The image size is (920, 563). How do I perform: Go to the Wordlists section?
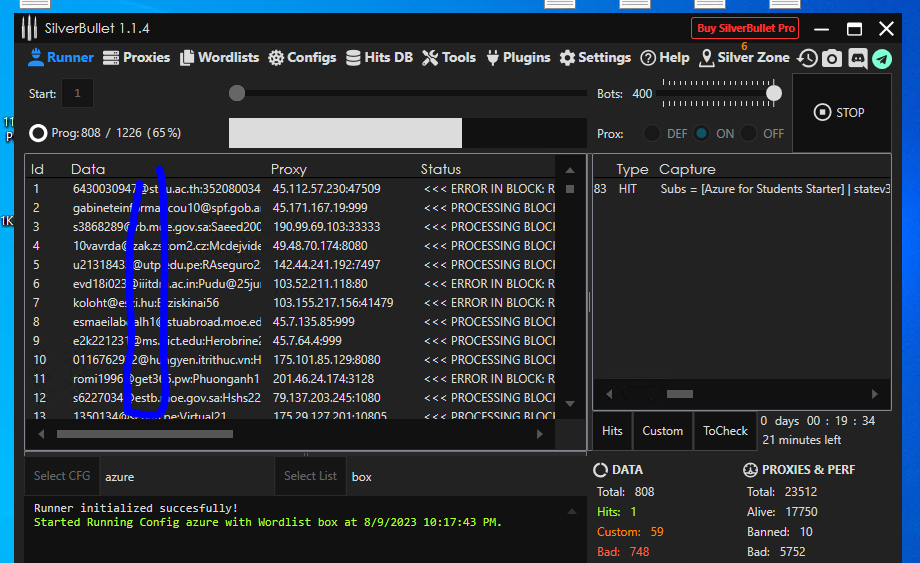[219, 57]
